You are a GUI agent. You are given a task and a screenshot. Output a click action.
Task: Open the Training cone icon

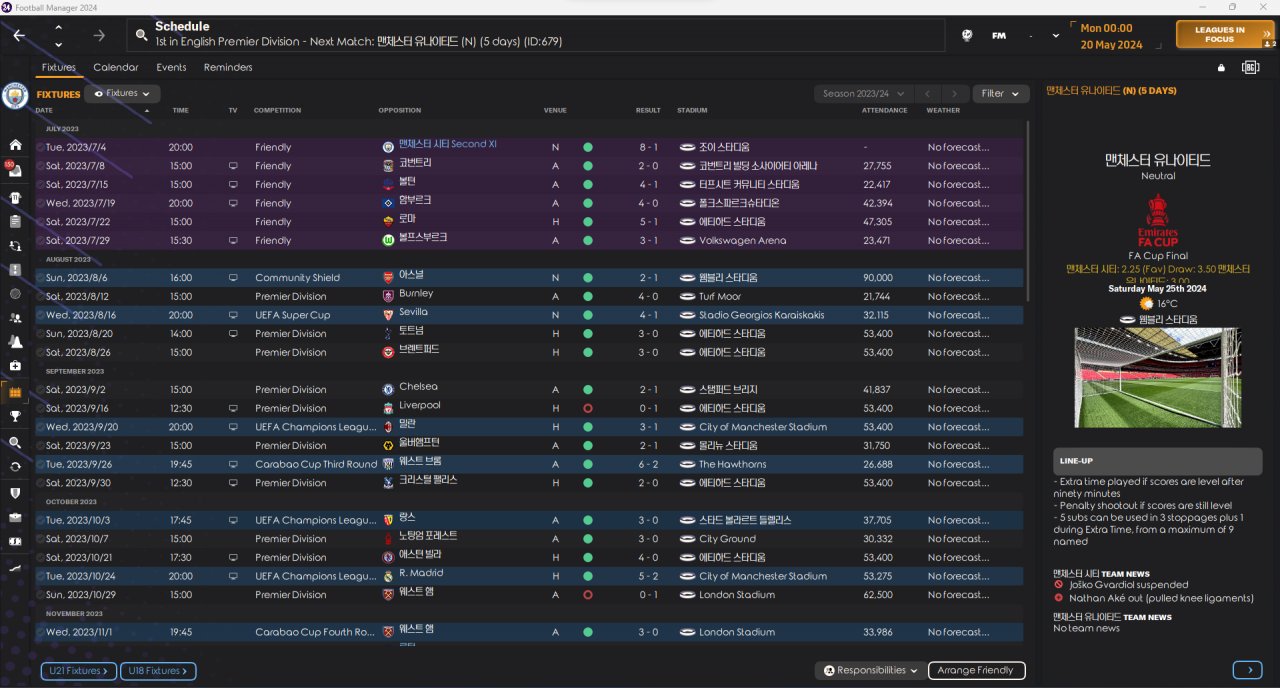point(15,342)
